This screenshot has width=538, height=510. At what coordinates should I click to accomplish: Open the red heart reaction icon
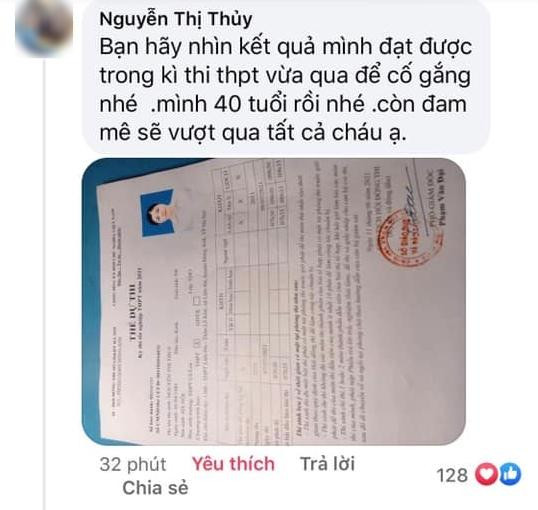pyautogui.click(x=485, y=475)
